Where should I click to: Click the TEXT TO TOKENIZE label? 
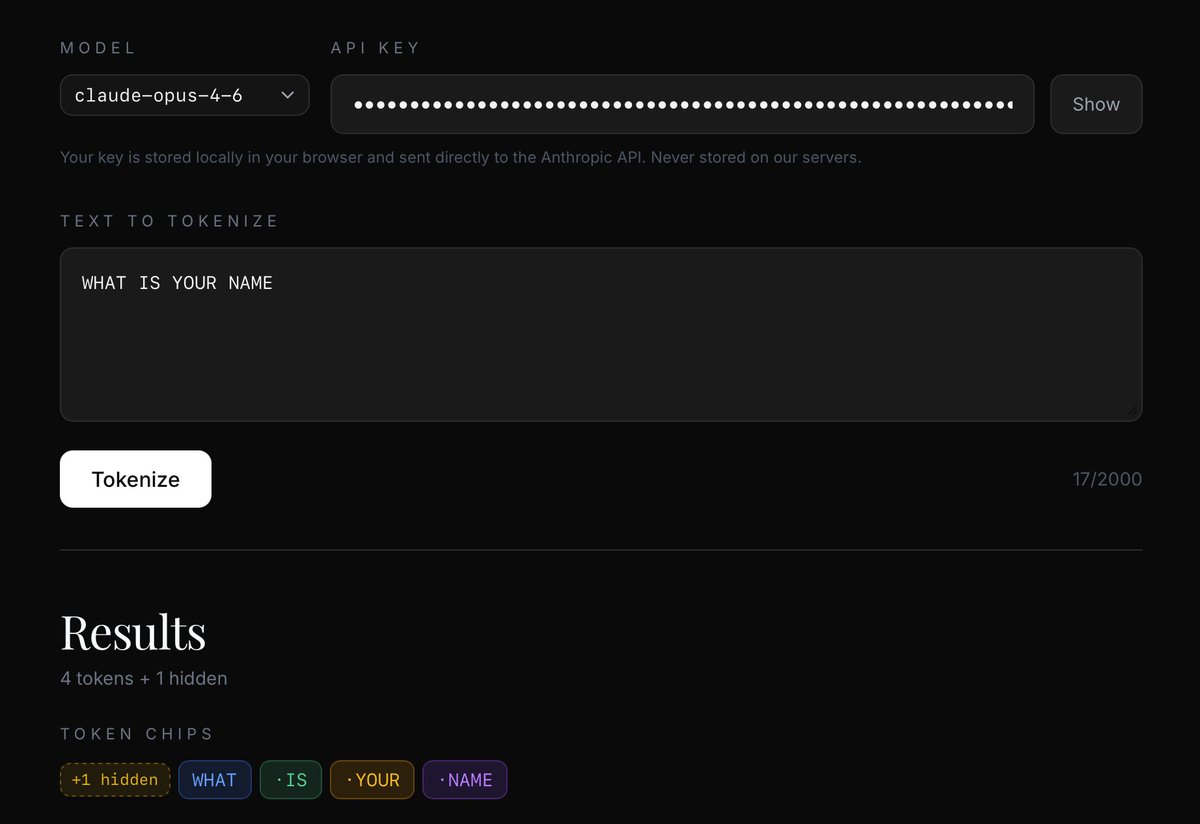(x=169, y=221)
